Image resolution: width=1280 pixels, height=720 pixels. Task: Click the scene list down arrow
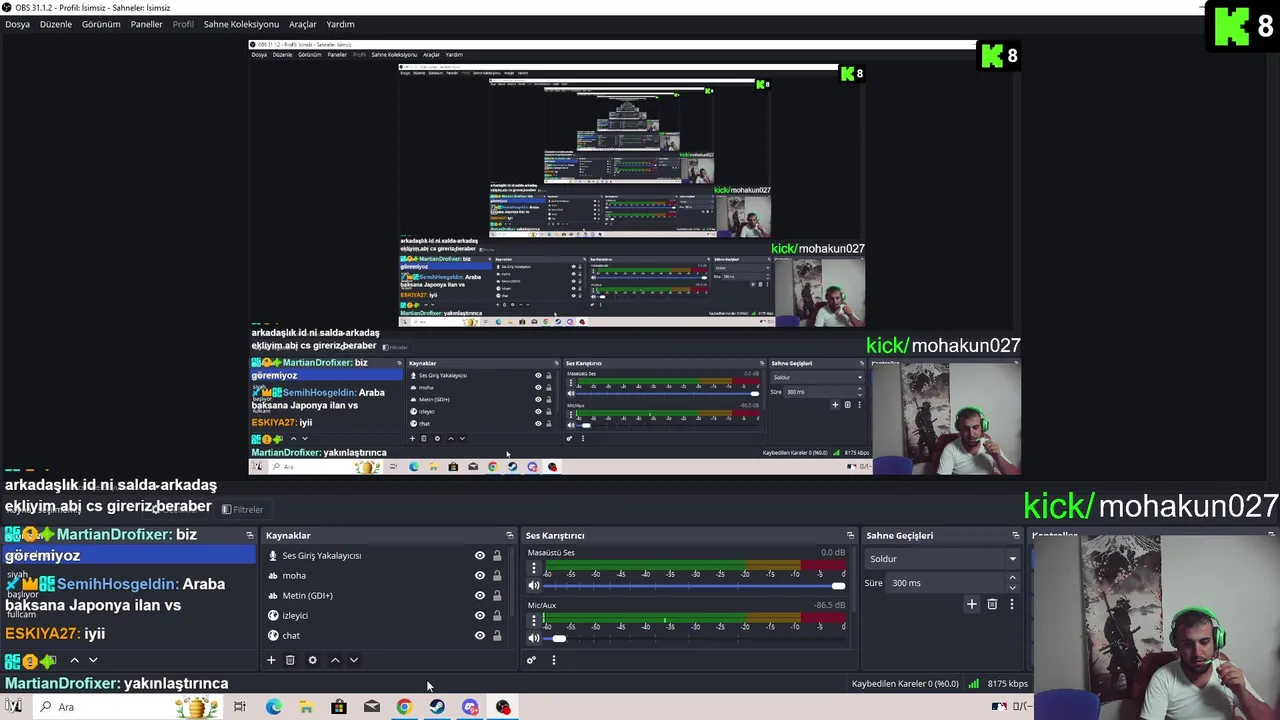pos(93,660)
